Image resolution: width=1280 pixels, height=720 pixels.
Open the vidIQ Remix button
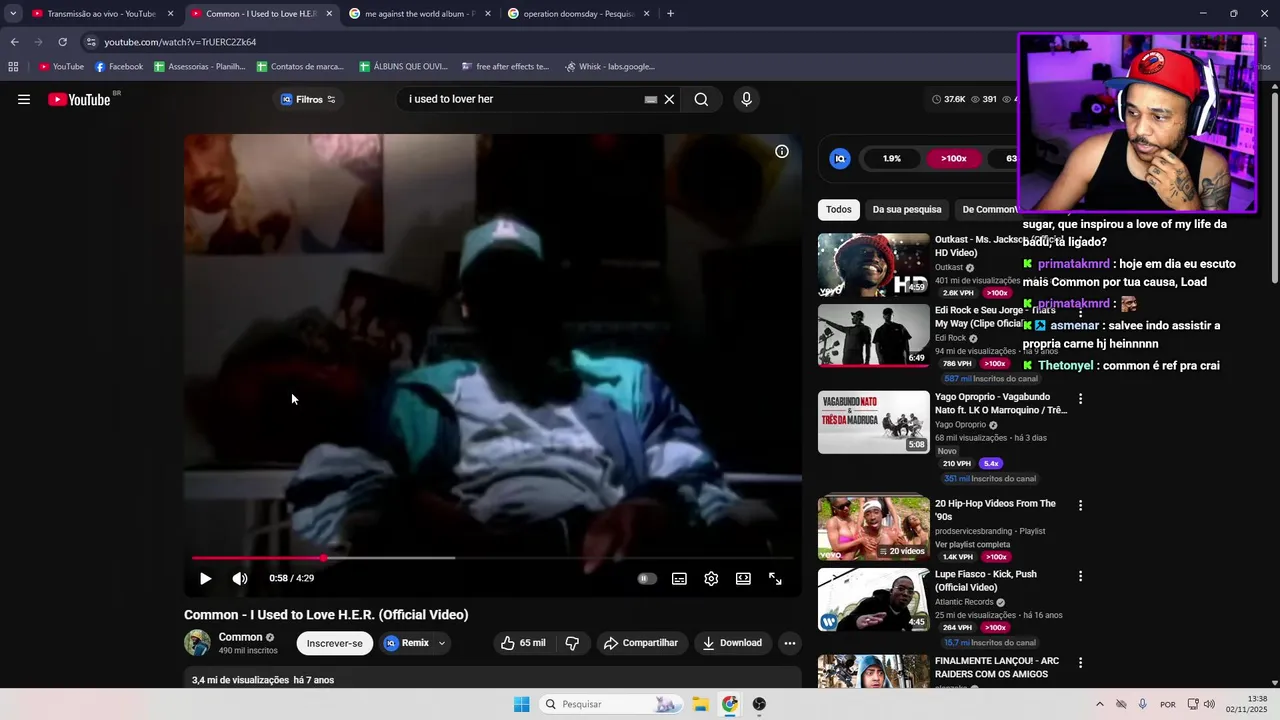pos(407,643)
